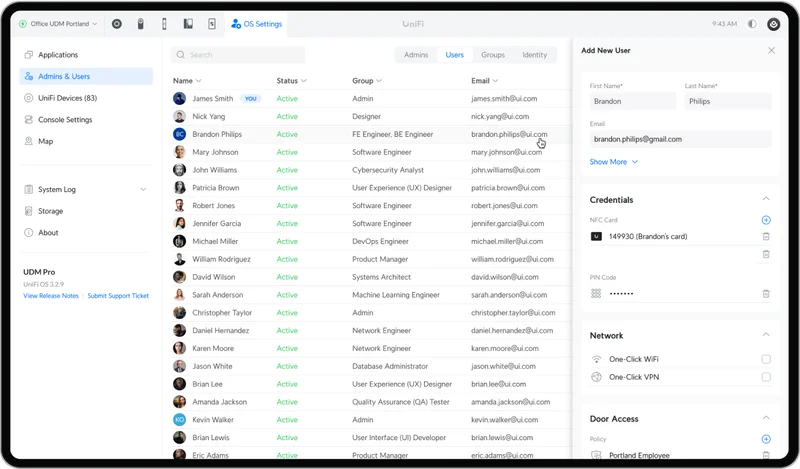This screenshot has height=469, width=800.
Task: Delete the PIN Code credential
Action: [x=766, y=293]
